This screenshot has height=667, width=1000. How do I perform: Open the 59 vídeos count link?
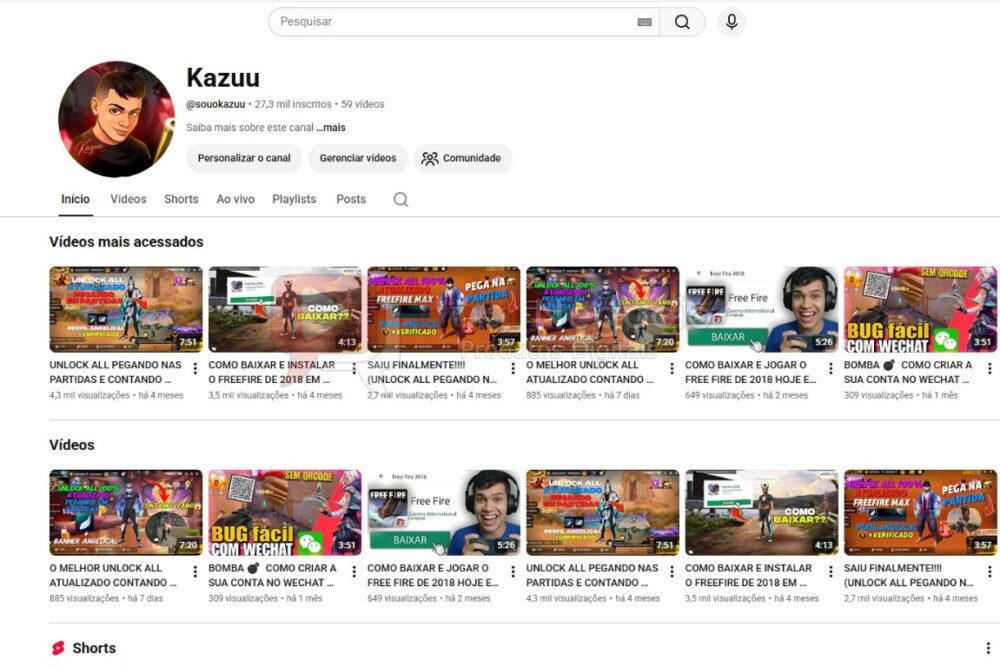tap(363, 104)
